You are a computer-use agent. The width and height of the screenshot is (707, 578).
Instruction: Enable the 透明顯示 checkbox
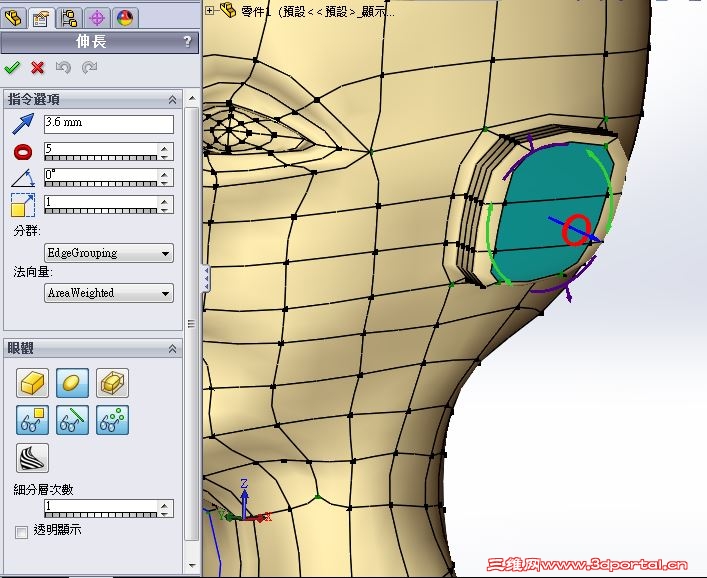[21, 532]
